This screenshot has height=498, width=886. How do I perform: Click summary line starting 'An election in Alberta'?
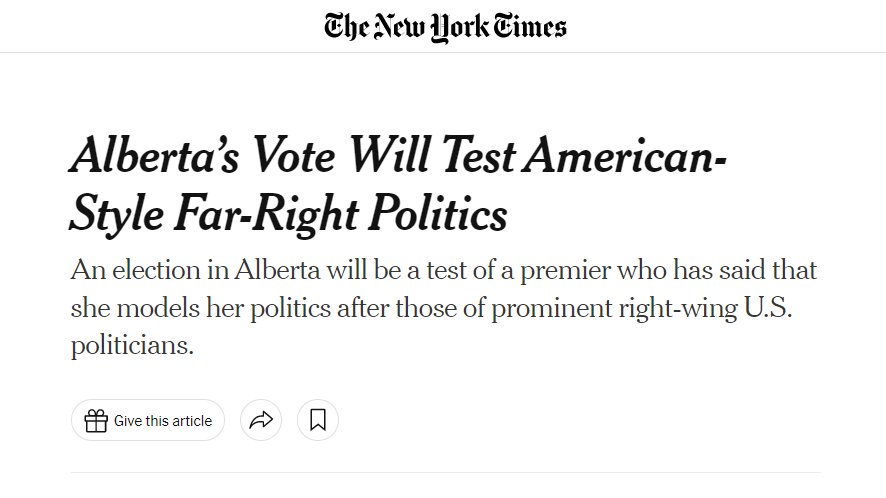(444, 270)
